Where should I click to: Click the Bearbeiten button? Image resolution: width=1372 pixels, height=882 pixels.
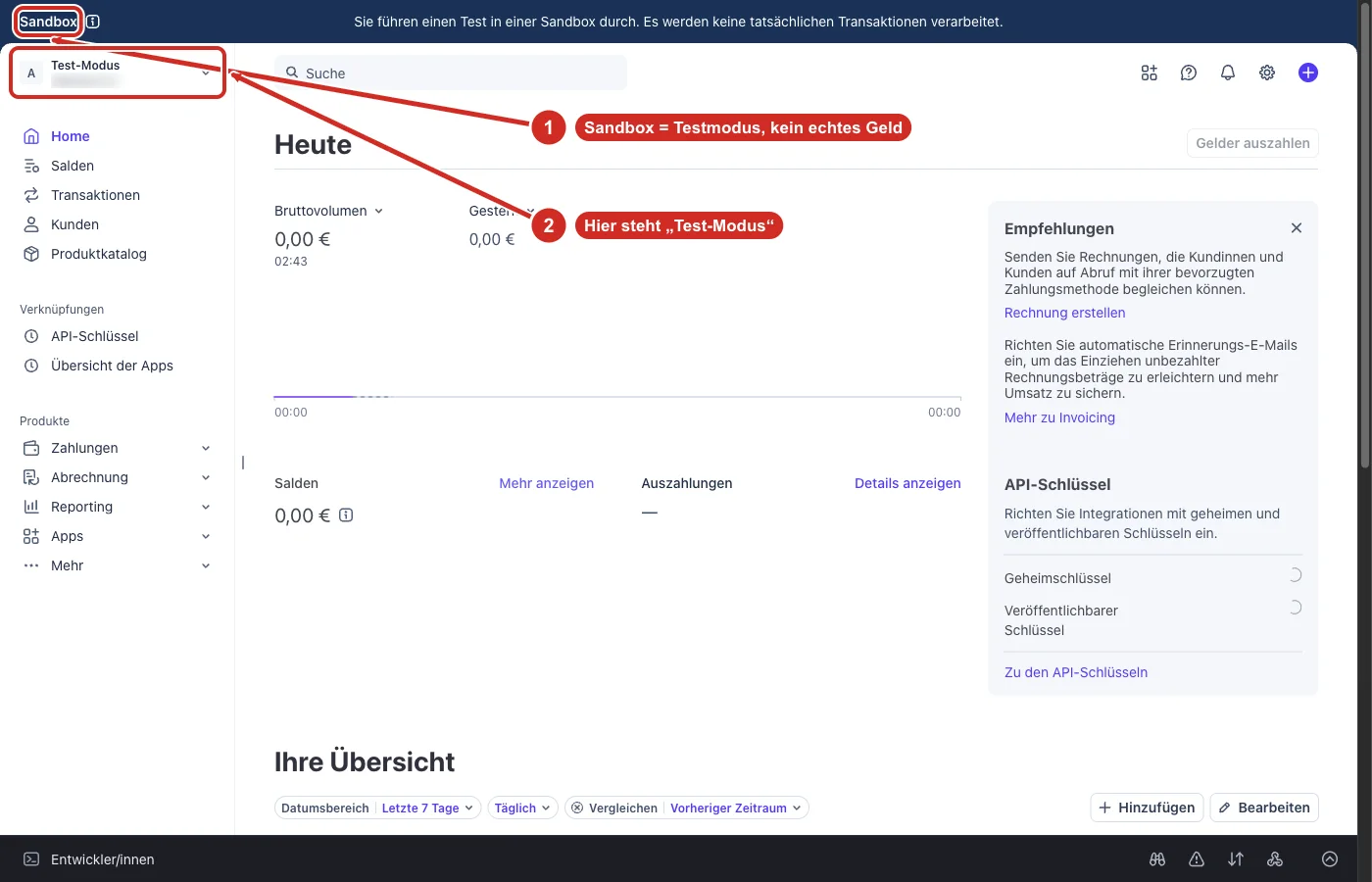point(1264,808)
